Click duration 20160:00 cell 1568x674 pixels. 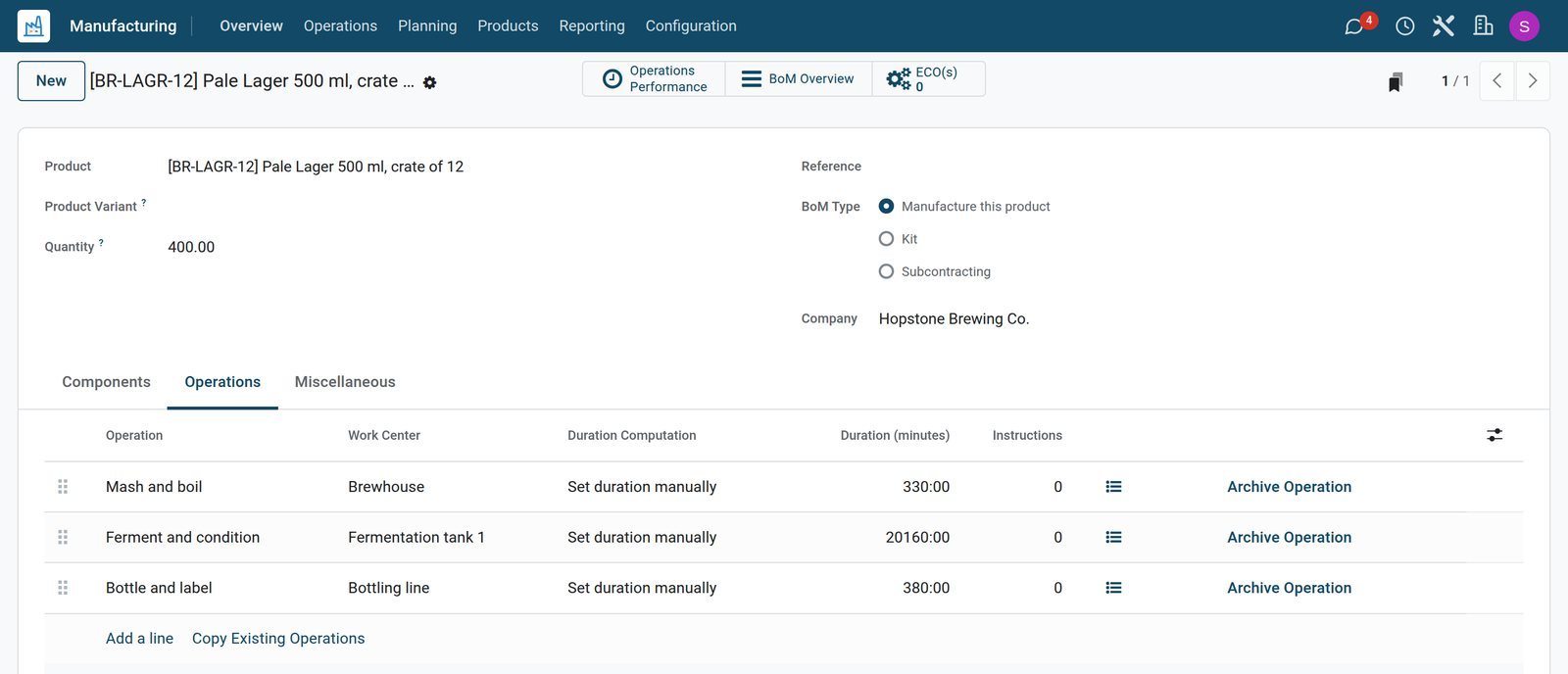tap(917, 538)
